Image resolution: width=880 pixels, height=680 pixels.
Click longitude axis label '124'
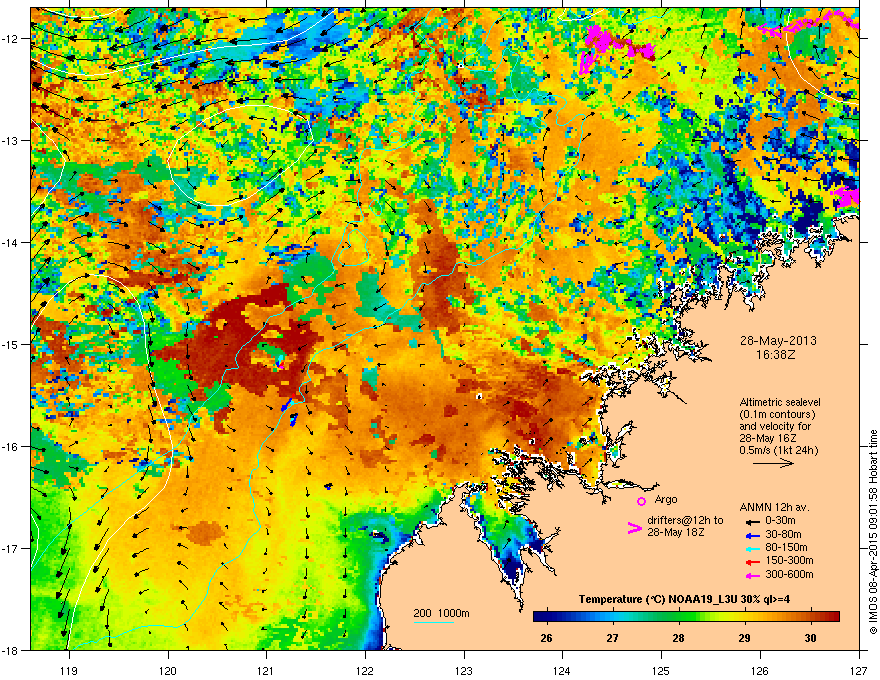562,670
